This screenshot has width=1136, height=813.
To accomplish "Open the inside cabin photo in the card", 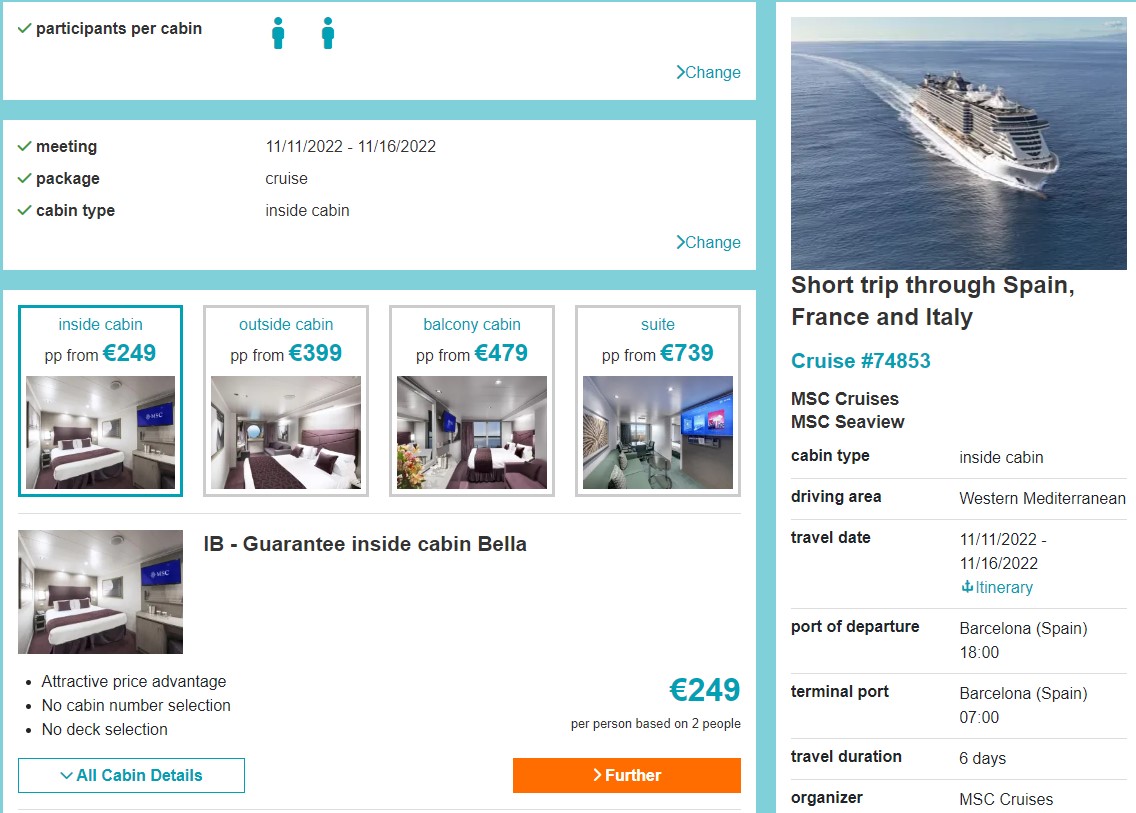I will 100,432.
